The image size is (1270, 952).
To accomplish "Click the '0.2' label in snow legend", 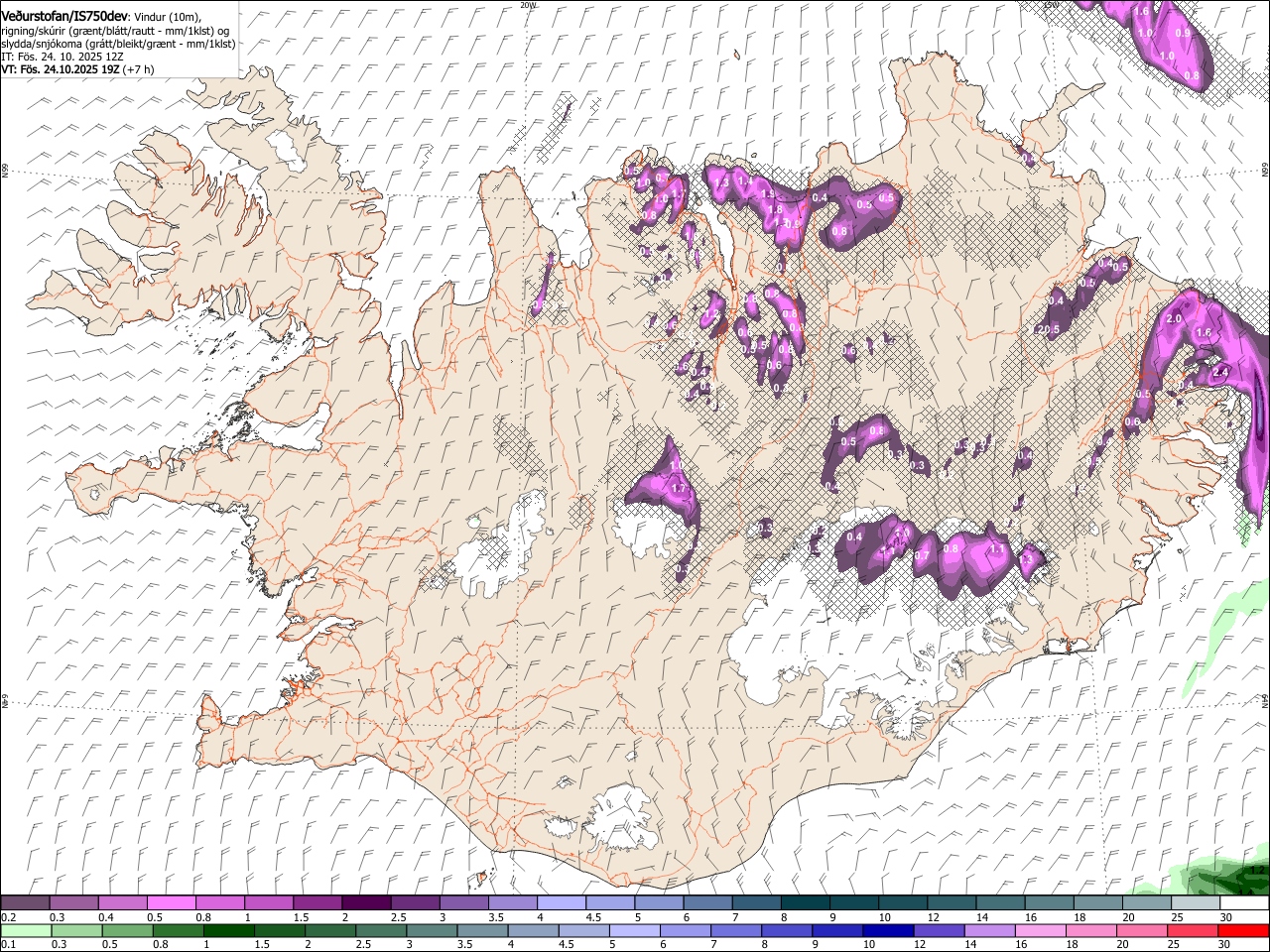I will (x=8, y=917).
